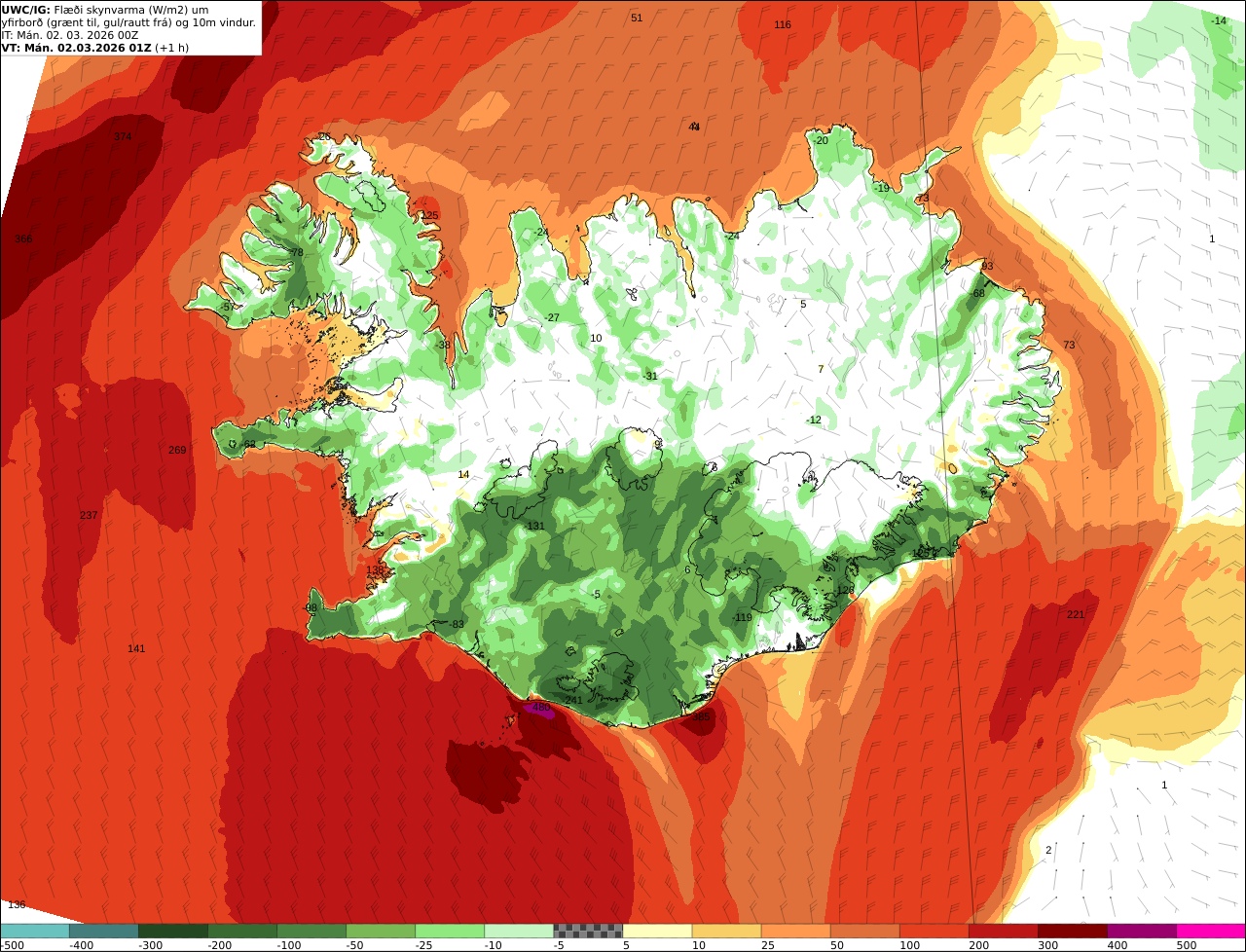The width and height of the screenshot is (1246, 952).
Task: Click the -25 to -10 light green swatch
Action: 449,931
